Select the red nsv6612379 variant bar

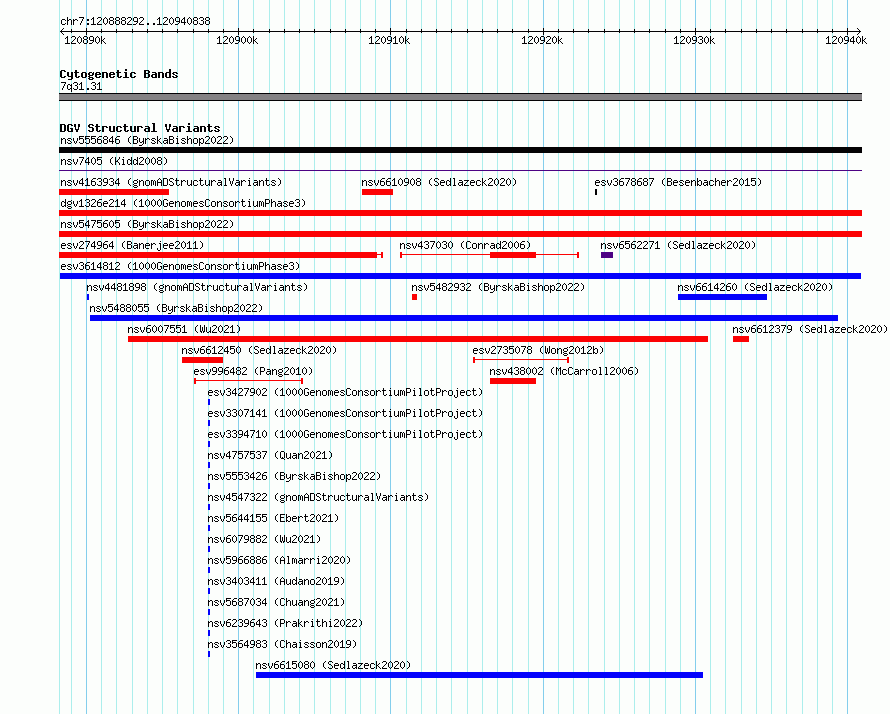741,339
